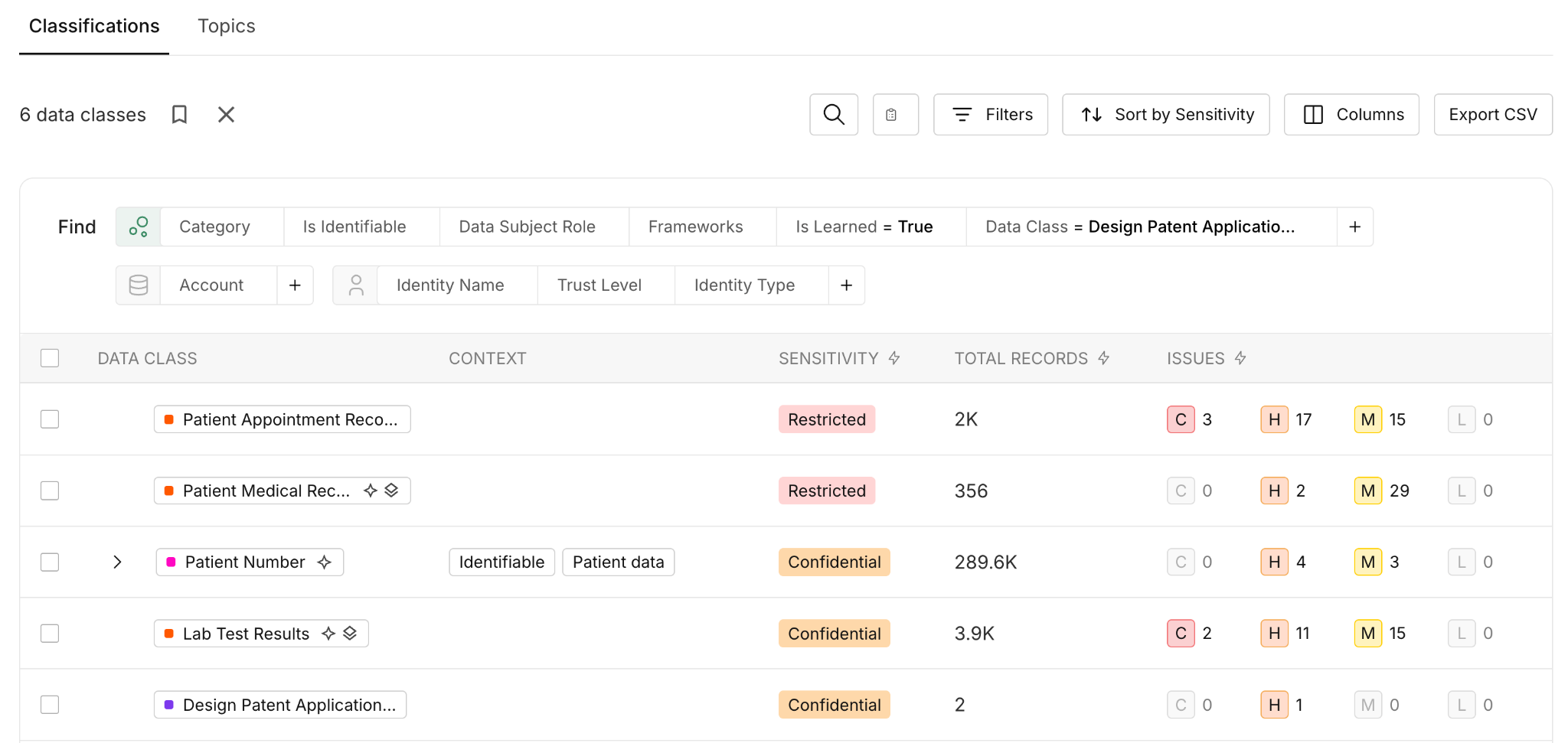1568x743 pixels.
Task: Bookmark the current data class view
Action: pyautogui.click(x=179, y=115)
